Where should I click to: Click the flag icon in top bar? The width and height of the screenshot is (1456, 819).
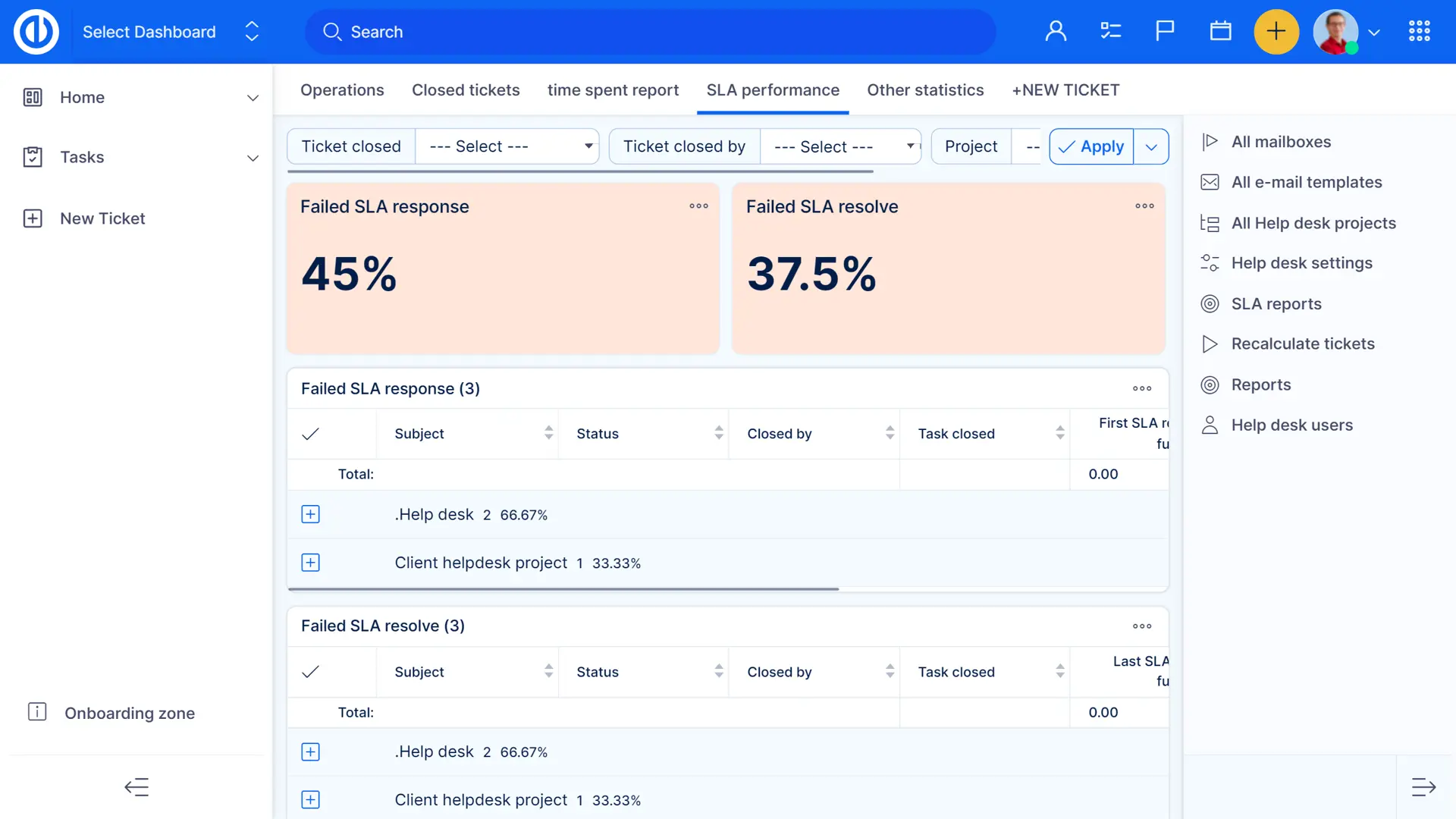[1165, 31]
